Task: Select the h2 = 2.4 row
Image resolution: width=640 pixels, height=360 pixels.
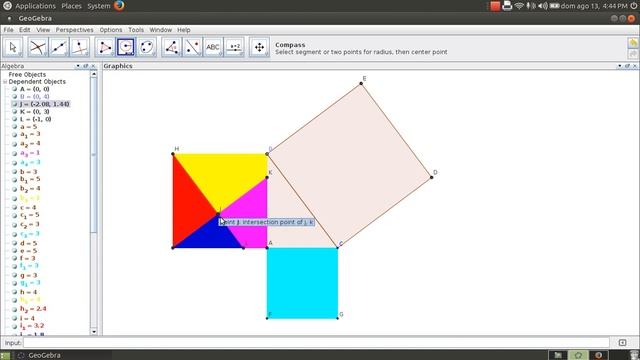Action: [33, 309]
